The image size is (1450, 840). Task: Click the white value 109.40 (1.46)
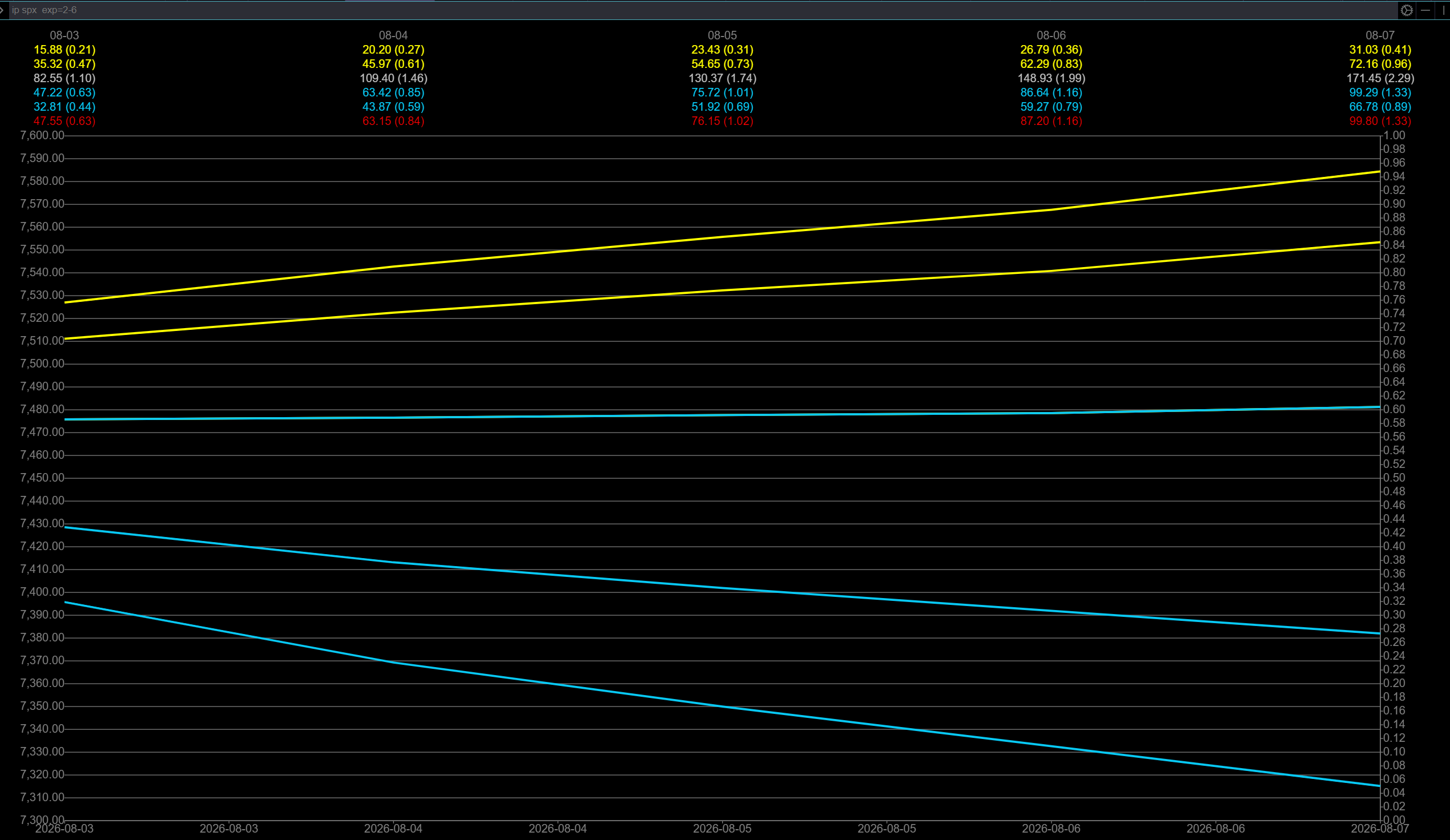(393, 78)
